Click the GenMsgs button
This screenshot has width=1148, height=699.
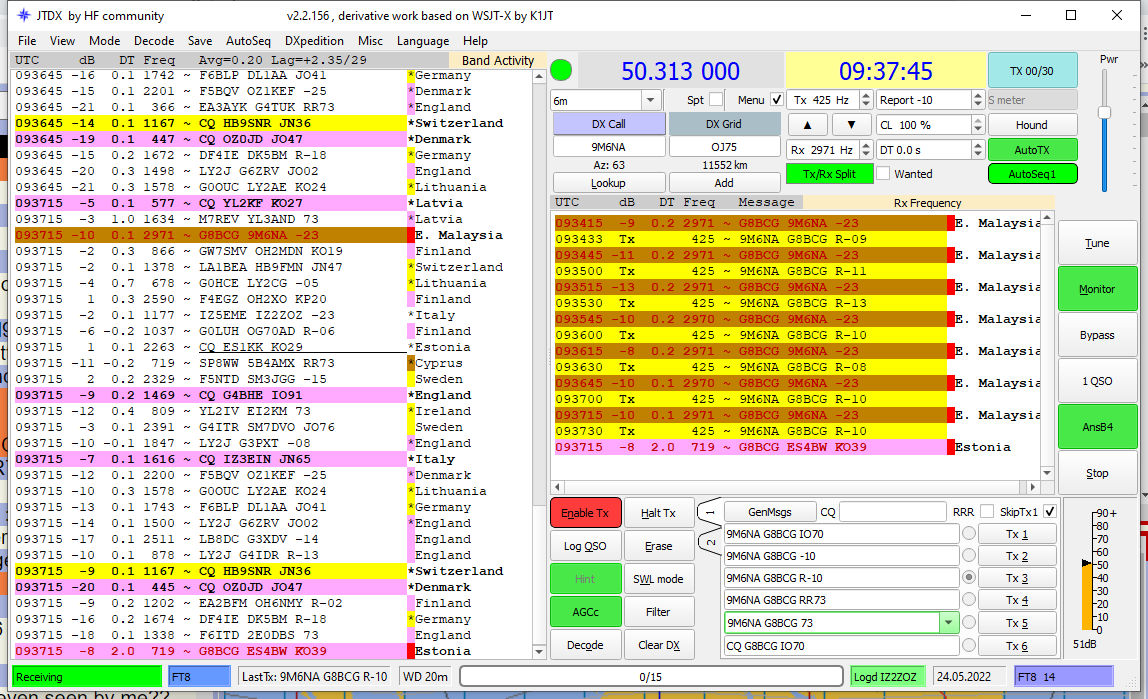(769, 512)
